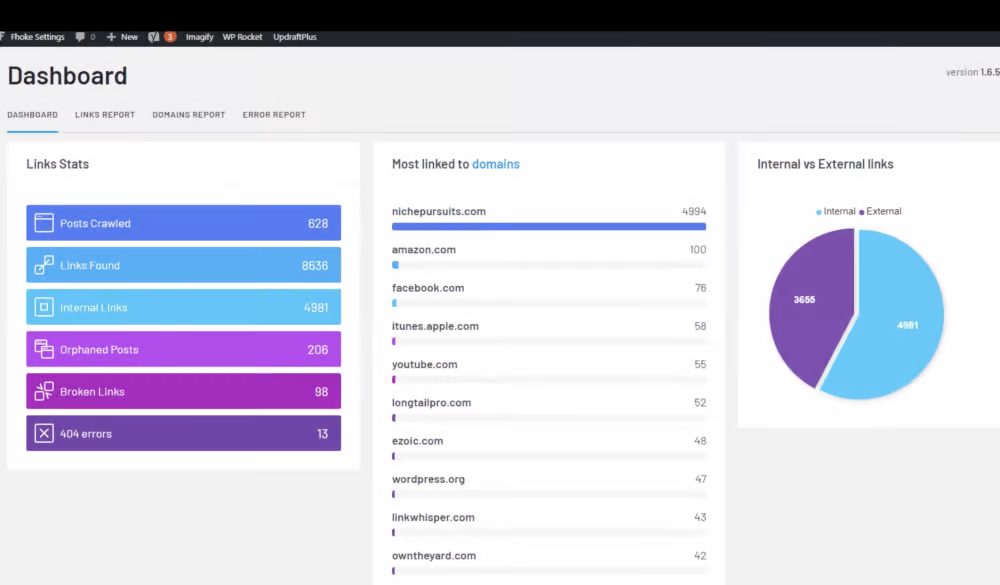Click the Internal vs External links heading
Image resolution: width=1000 pixels, height=585 pixels.
(825, 164)
